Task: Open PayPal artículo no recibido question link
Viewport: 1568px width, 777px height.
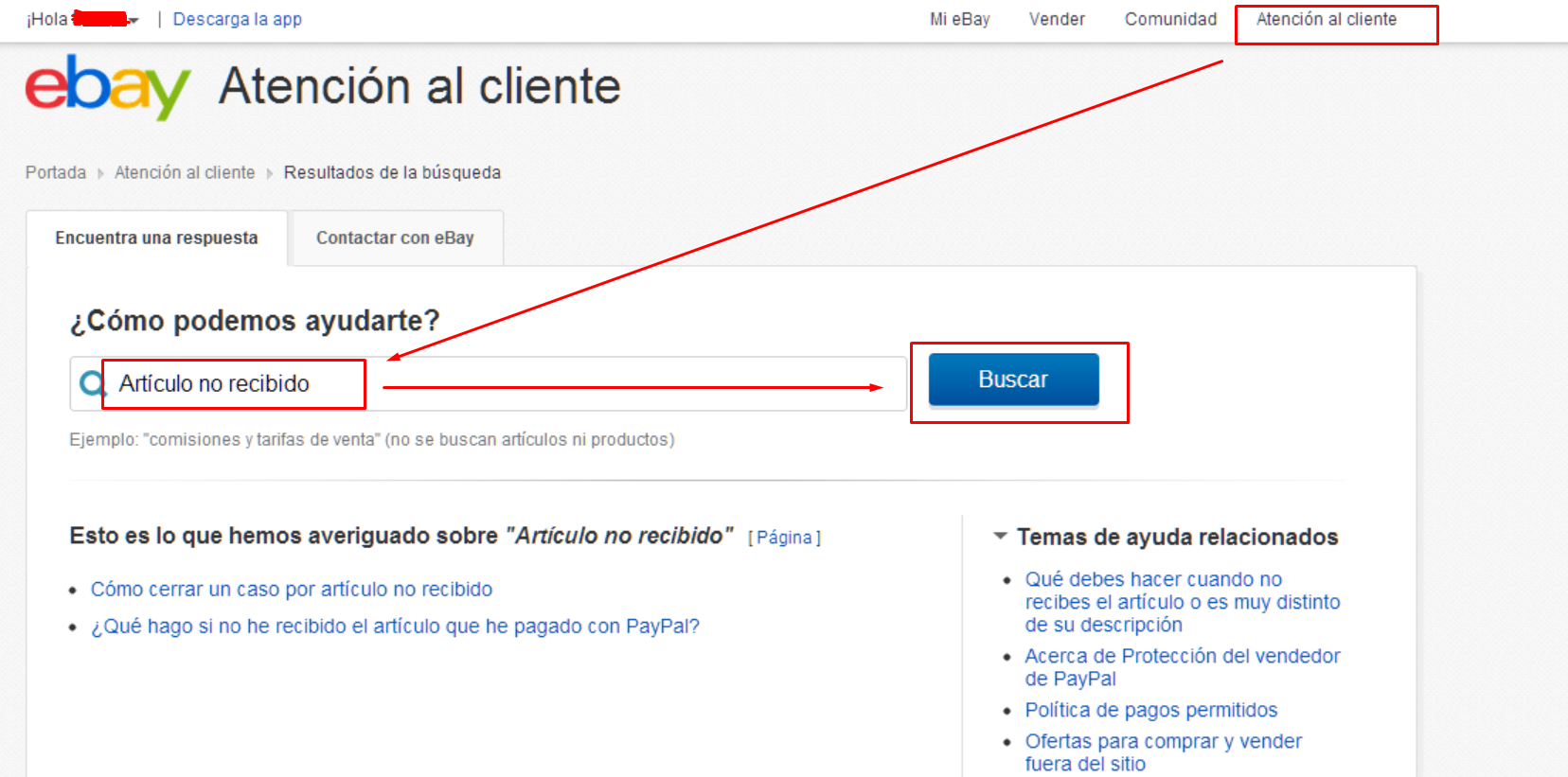Action: 395,627
